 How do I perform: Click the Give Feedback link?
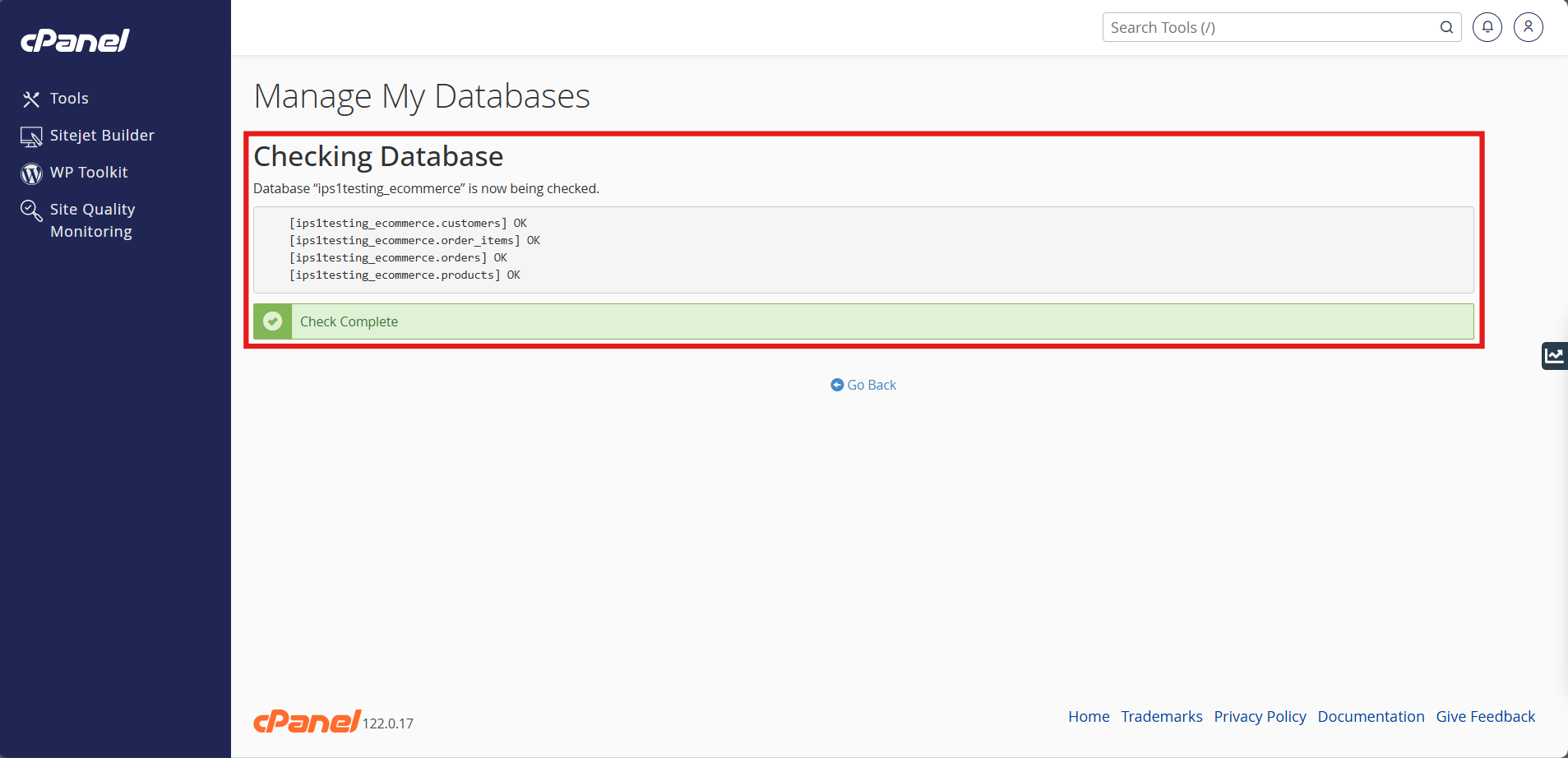(1485, 717)
